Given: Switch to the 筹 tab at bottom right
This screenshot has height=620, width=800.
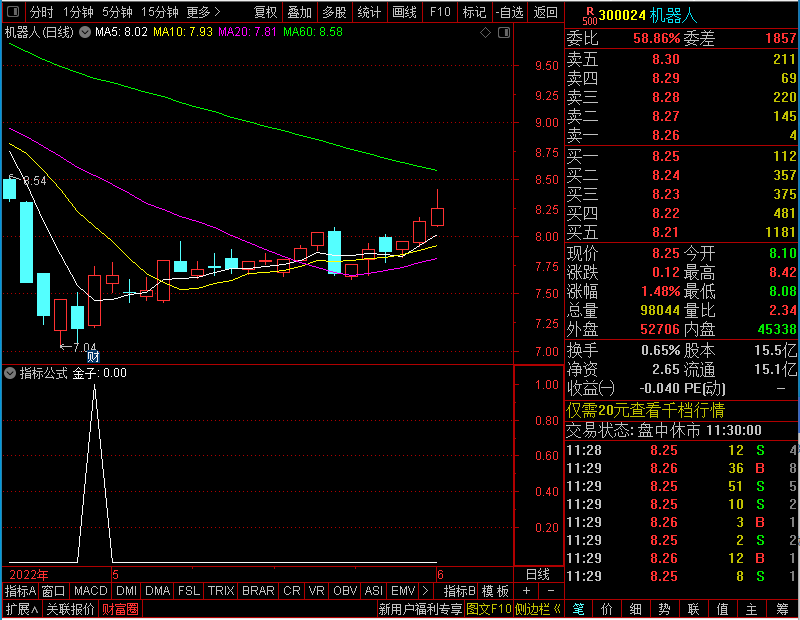Looking at the screenshot, I should click(782, 609).
